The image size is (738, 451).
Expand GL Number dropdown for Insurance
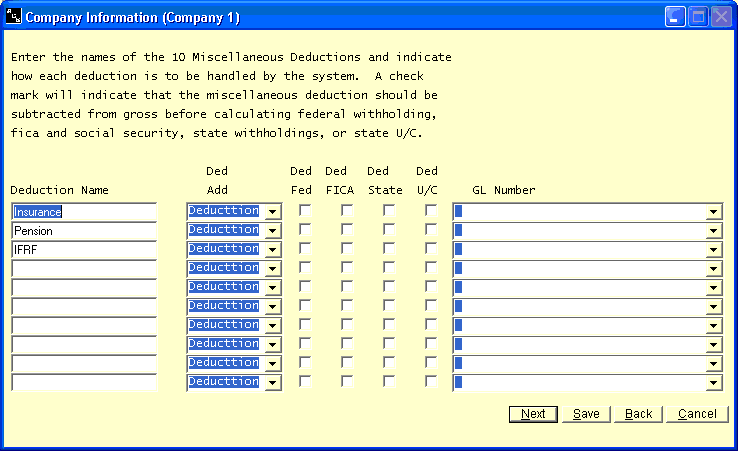point(713,212)
